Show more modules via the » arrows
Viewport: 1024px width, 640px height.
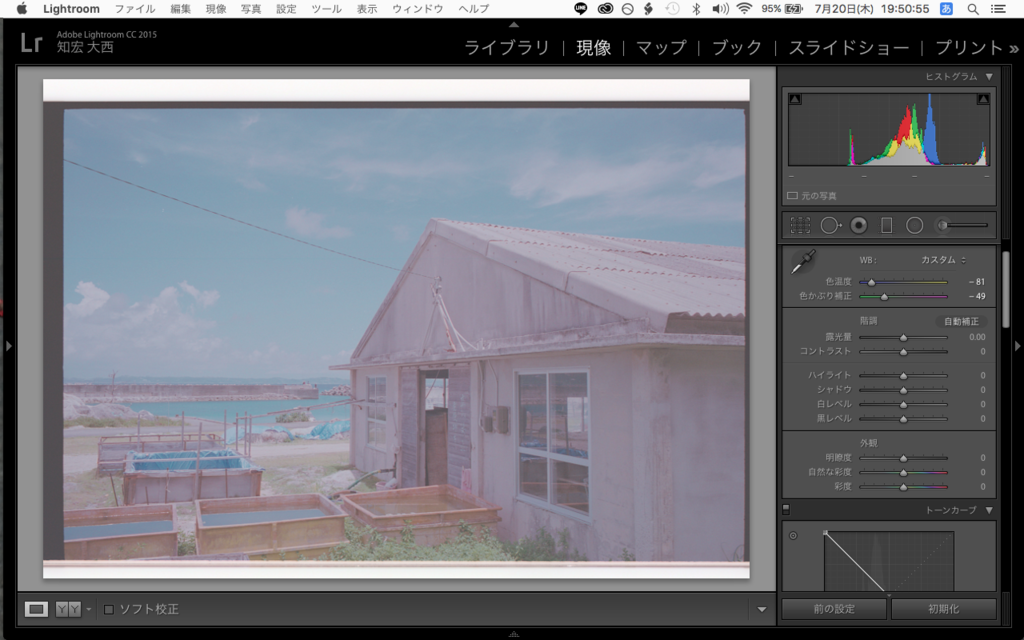(1014, 48)
